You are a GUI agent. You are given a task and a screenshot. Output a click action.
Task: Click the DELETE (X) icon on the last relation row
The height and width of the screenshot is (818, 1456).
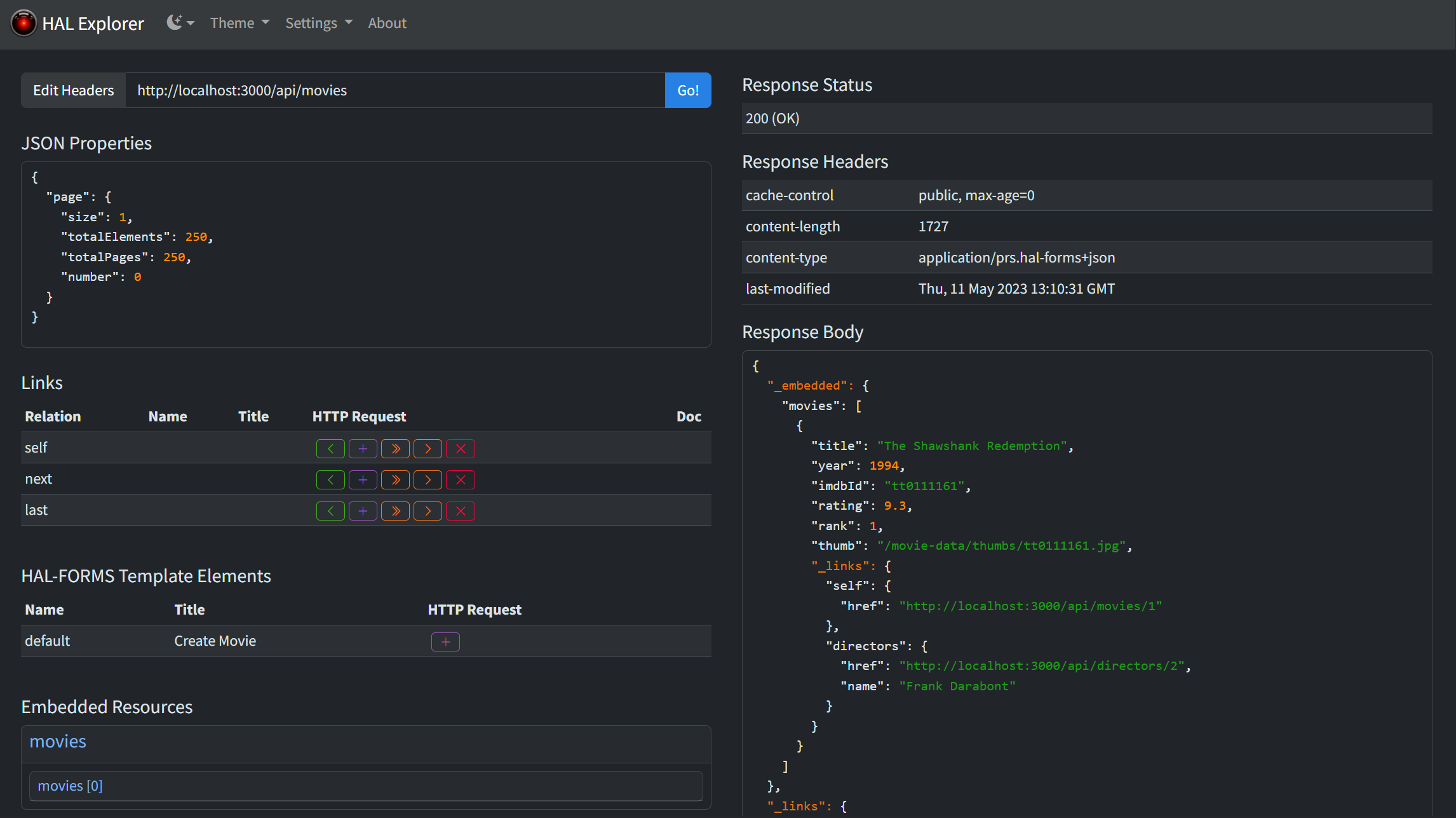tap(461, 510)
